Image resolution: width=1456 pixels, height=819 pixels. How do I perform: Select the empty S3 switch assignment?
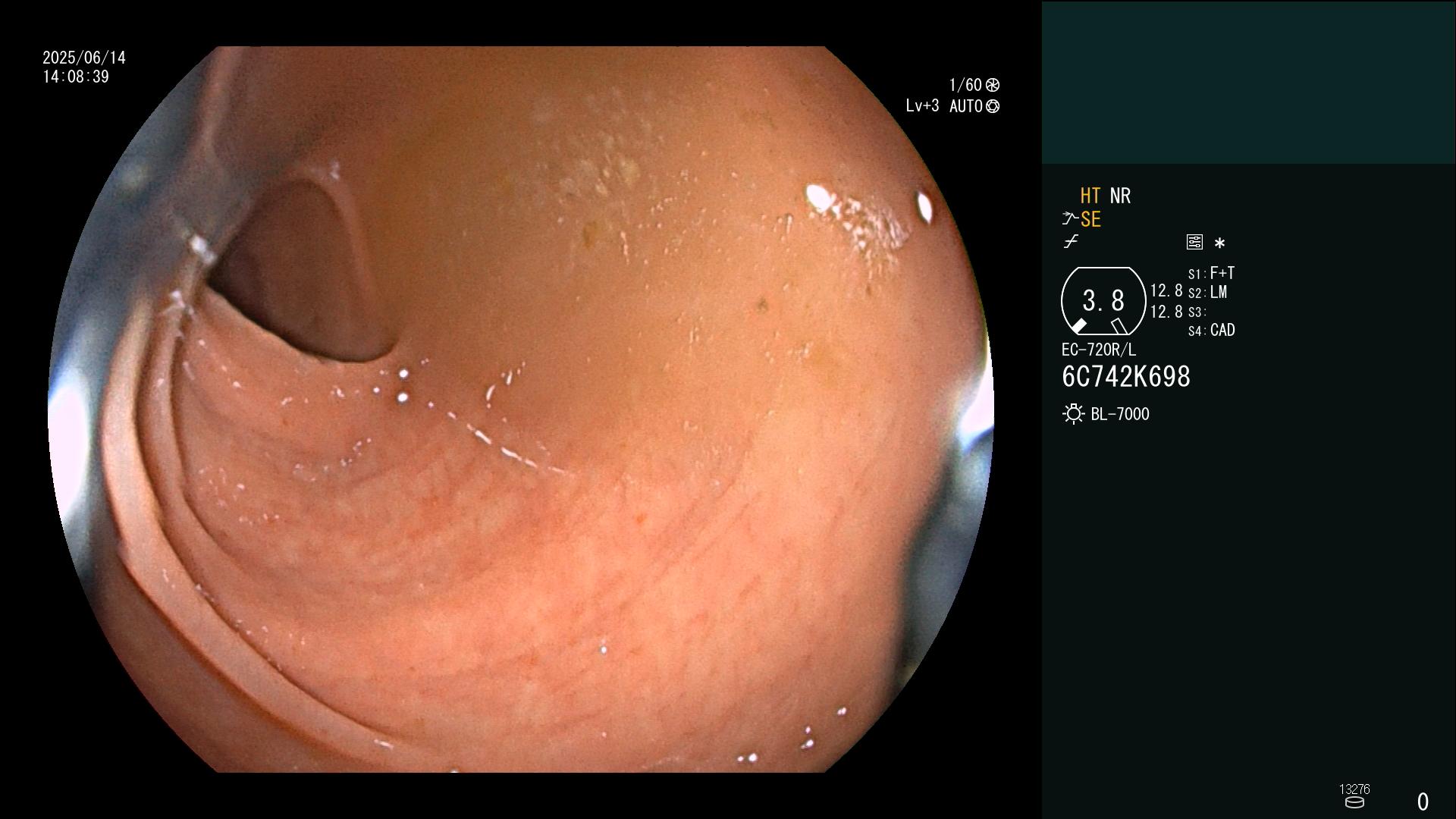[1197, 312]
